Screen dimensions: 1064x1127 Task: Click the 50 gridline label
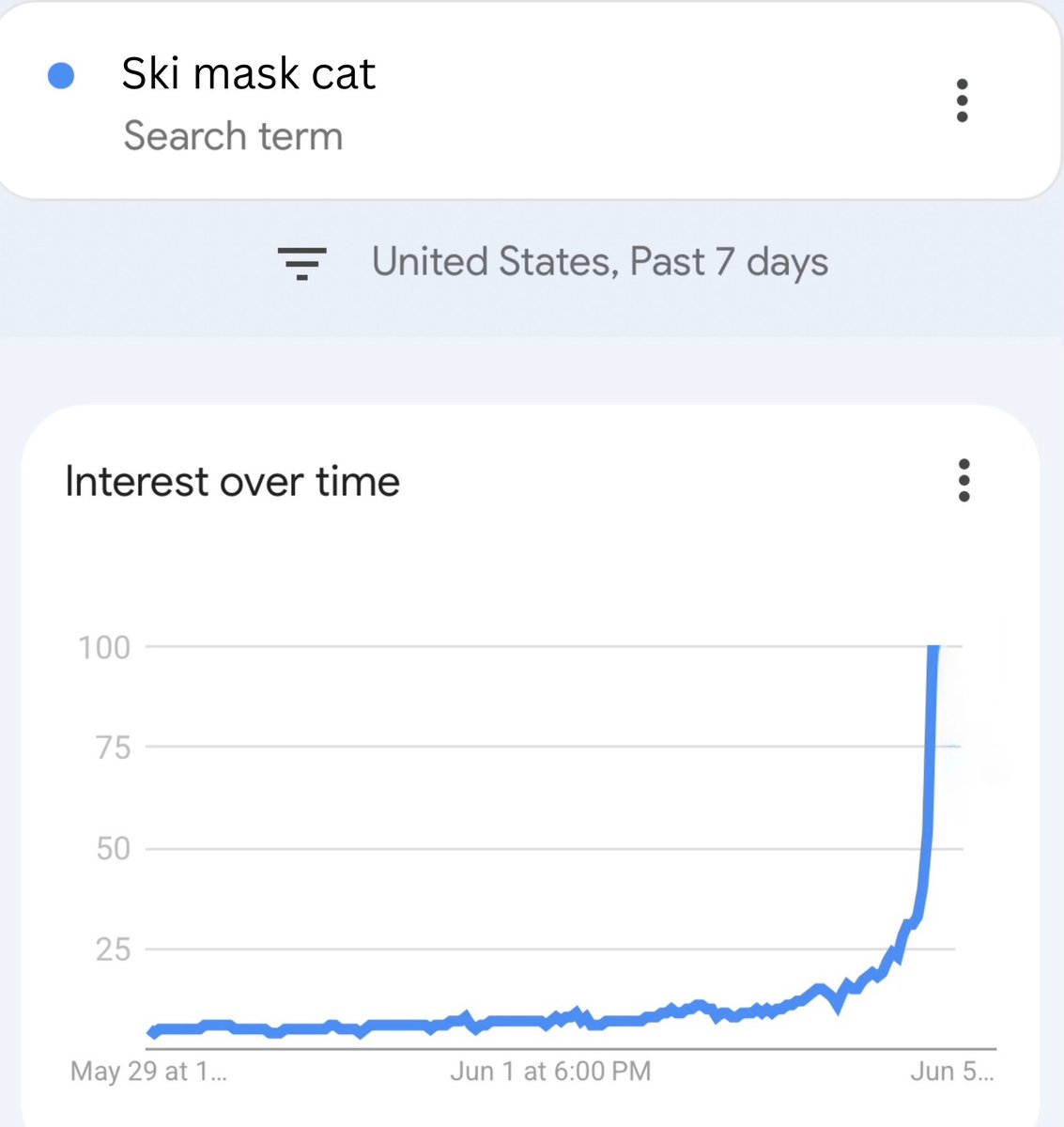pos(112,849)
